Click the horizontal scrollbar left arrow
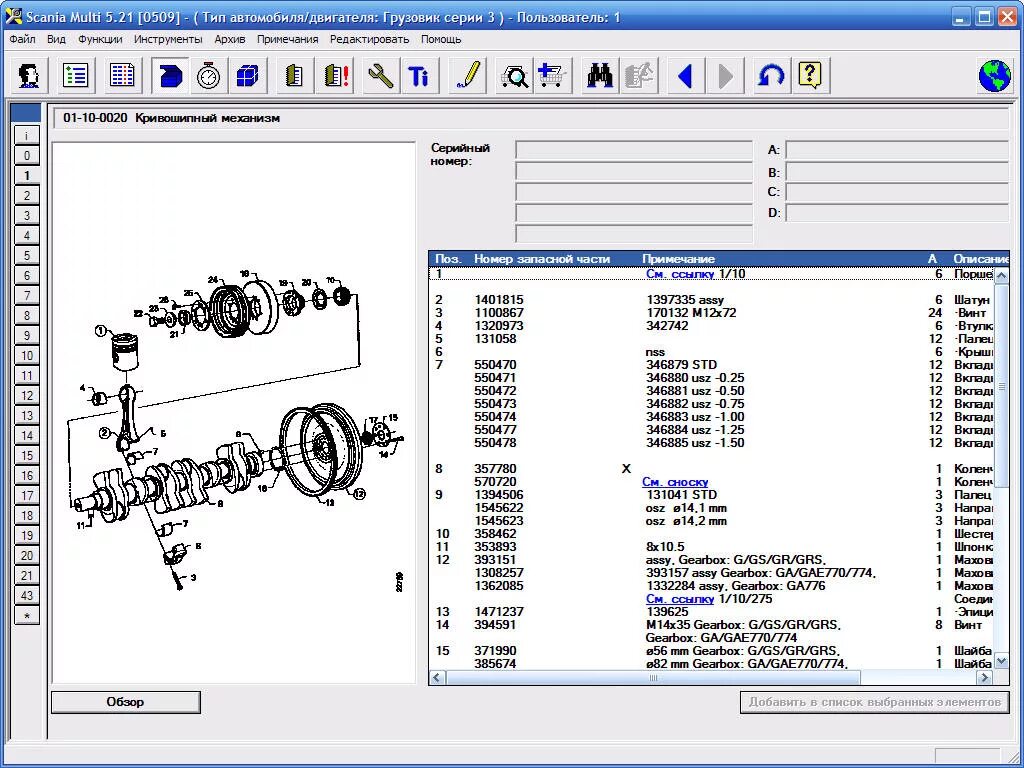The width and height of the screenshot is (1024, 768). coord(438,678)
